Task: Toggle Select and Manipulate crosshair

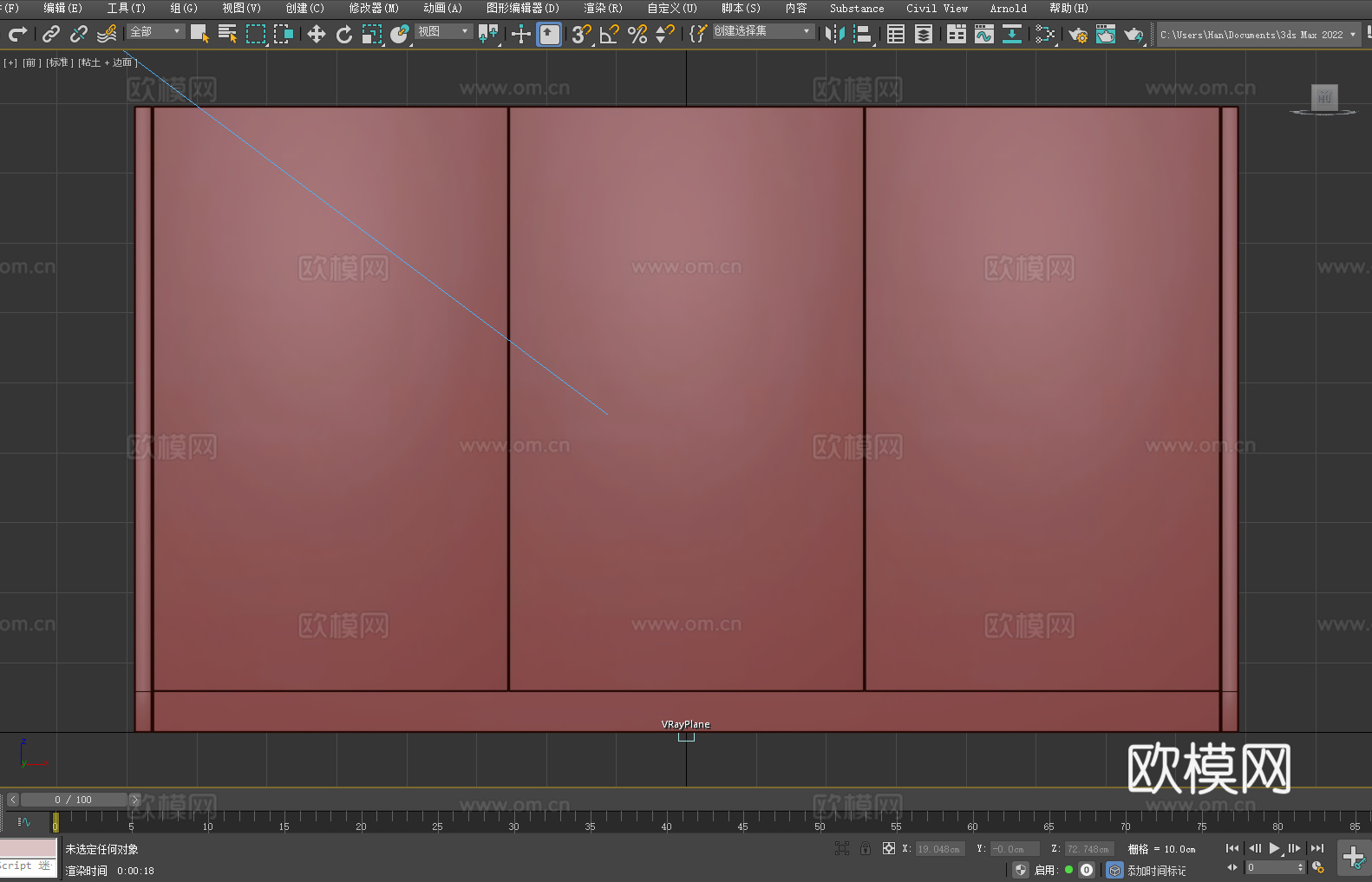Action: pos(521,34)
